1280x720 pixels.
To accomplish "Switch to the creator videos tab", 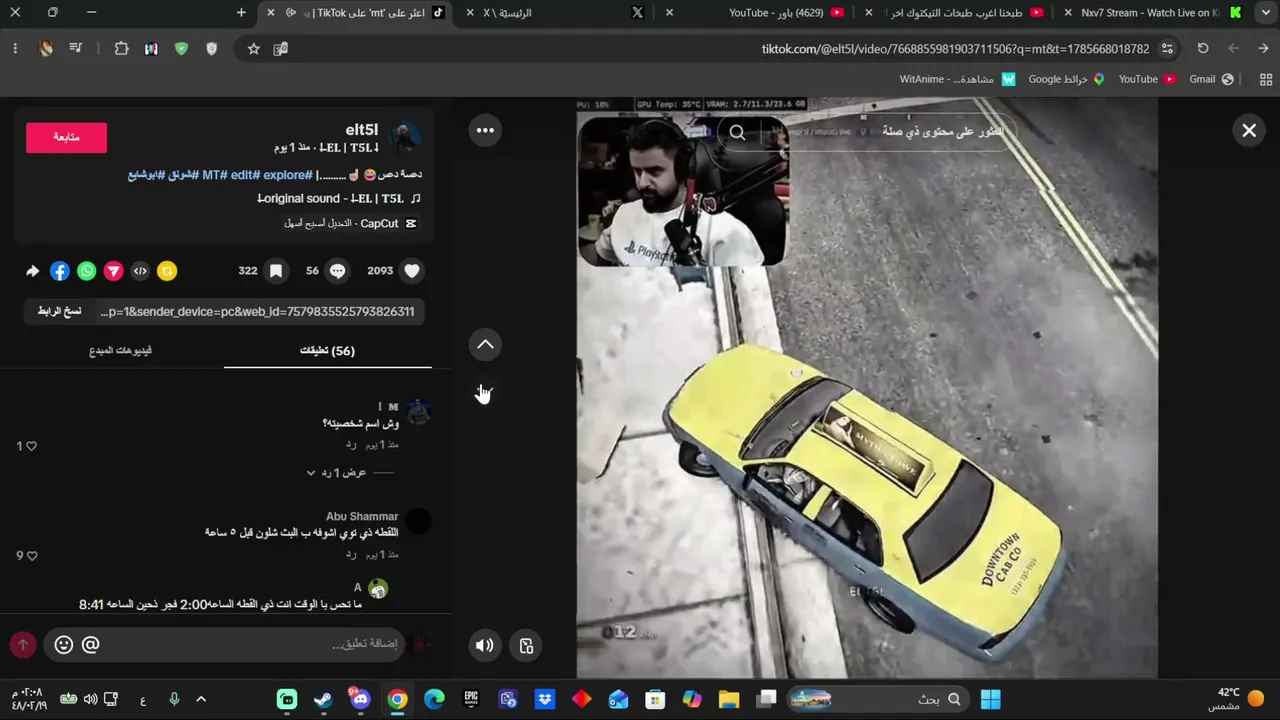I will pyautogui.click(x=120, y=351).
